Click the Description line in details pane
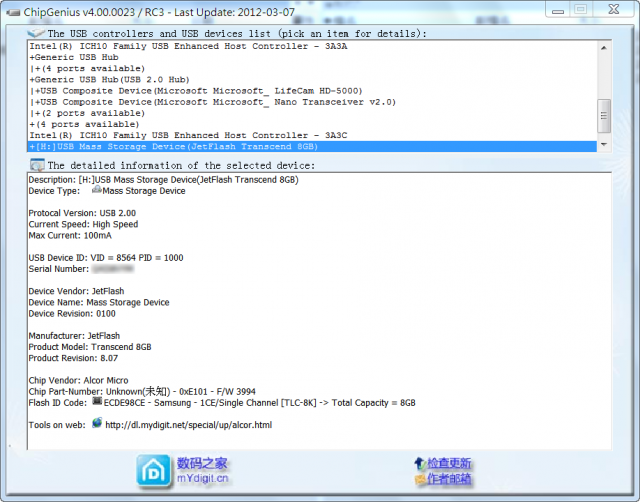 [x=163, y=180]
